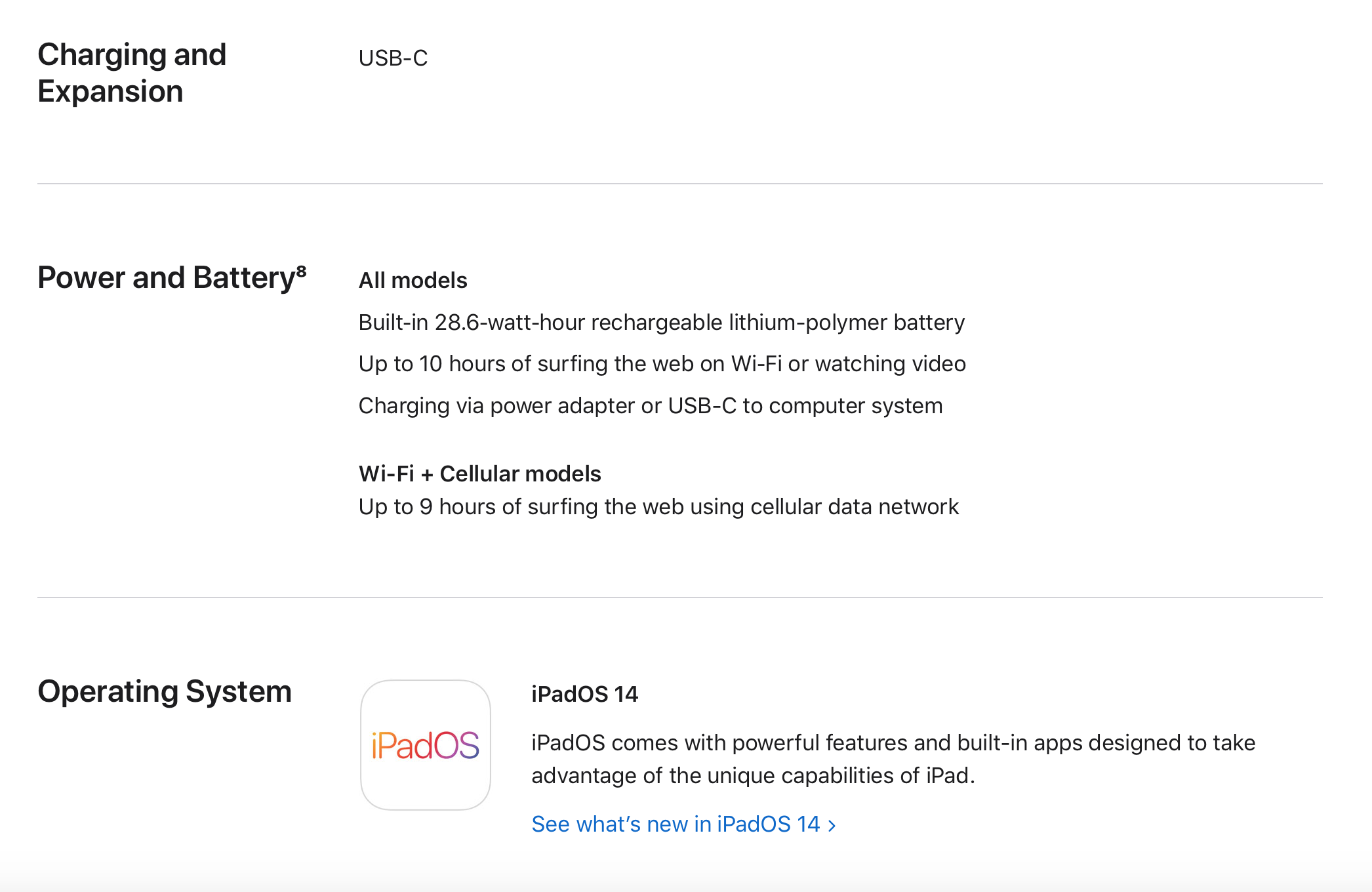Click the iPadOS app icon
This screenshot has width=1372, height=892.
pos(426,745)
